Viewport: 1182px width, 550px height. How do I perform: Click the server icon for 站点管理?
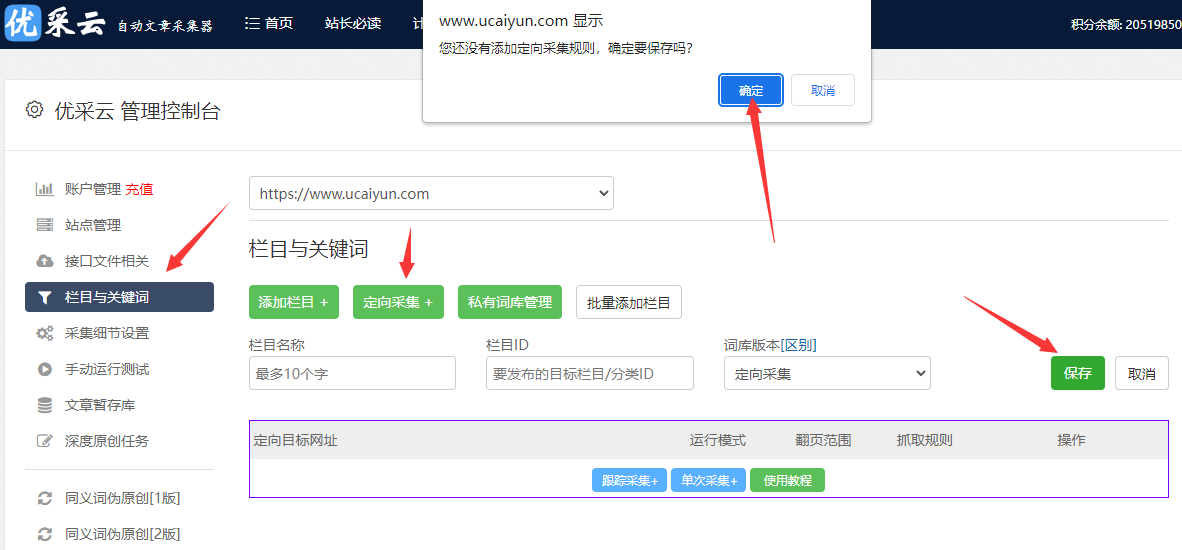[45, 225]
